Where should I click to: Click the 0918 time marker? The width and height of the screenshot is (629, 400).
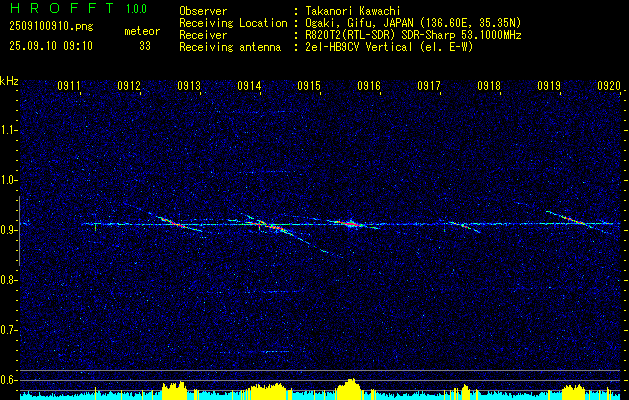click(x=489, y=85)
